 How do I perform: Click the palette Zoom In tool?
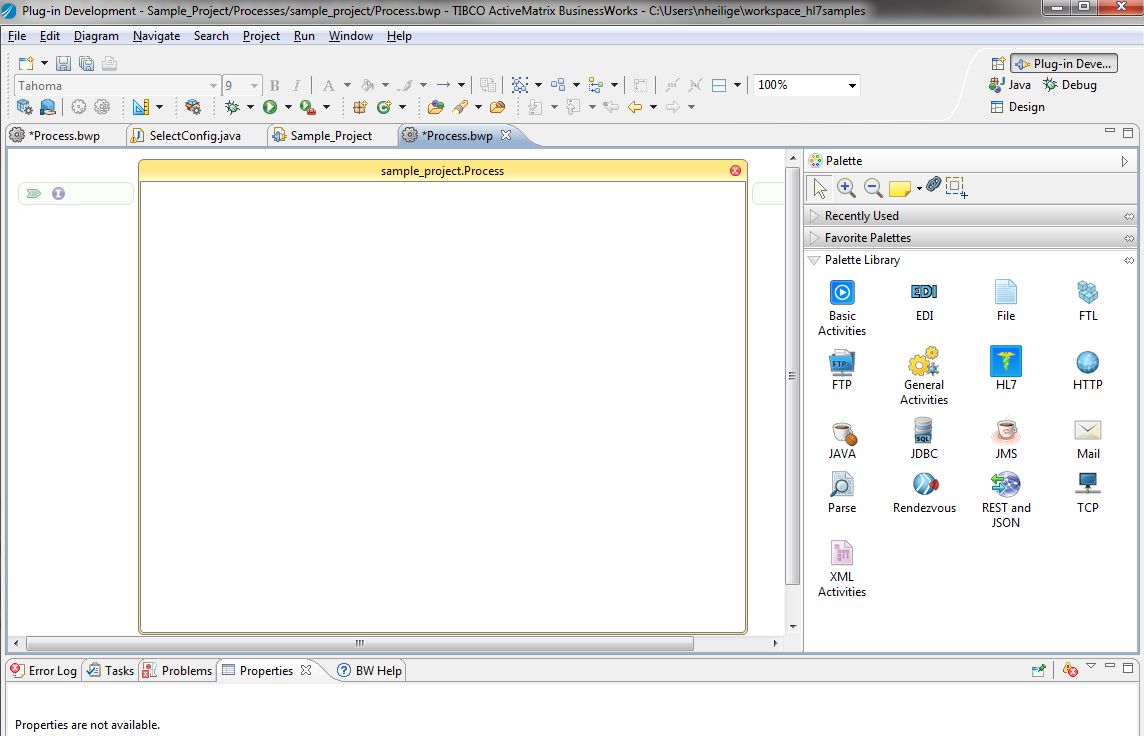click(x=846, y=187)
